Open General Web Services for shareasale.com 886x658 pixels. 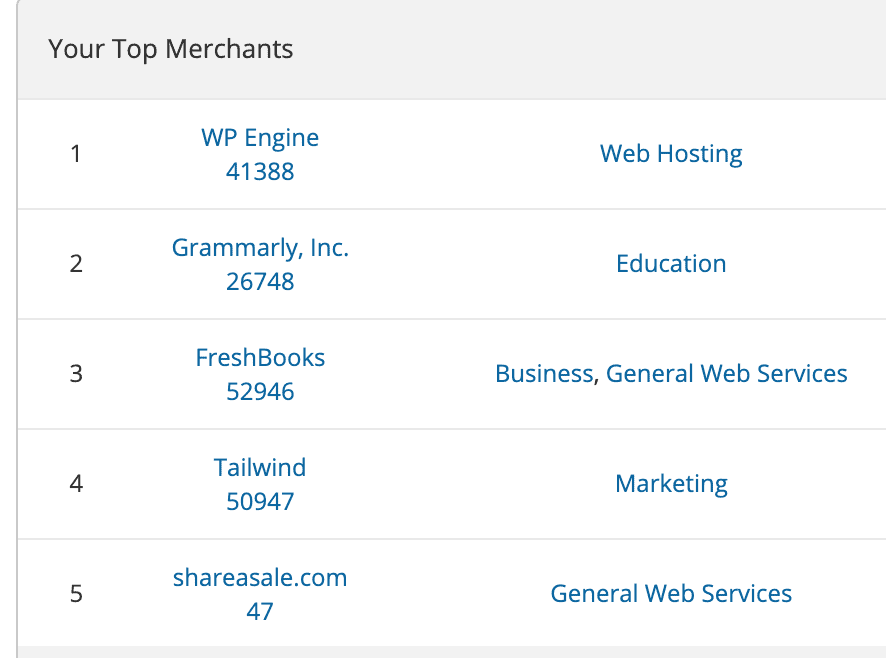671,593
